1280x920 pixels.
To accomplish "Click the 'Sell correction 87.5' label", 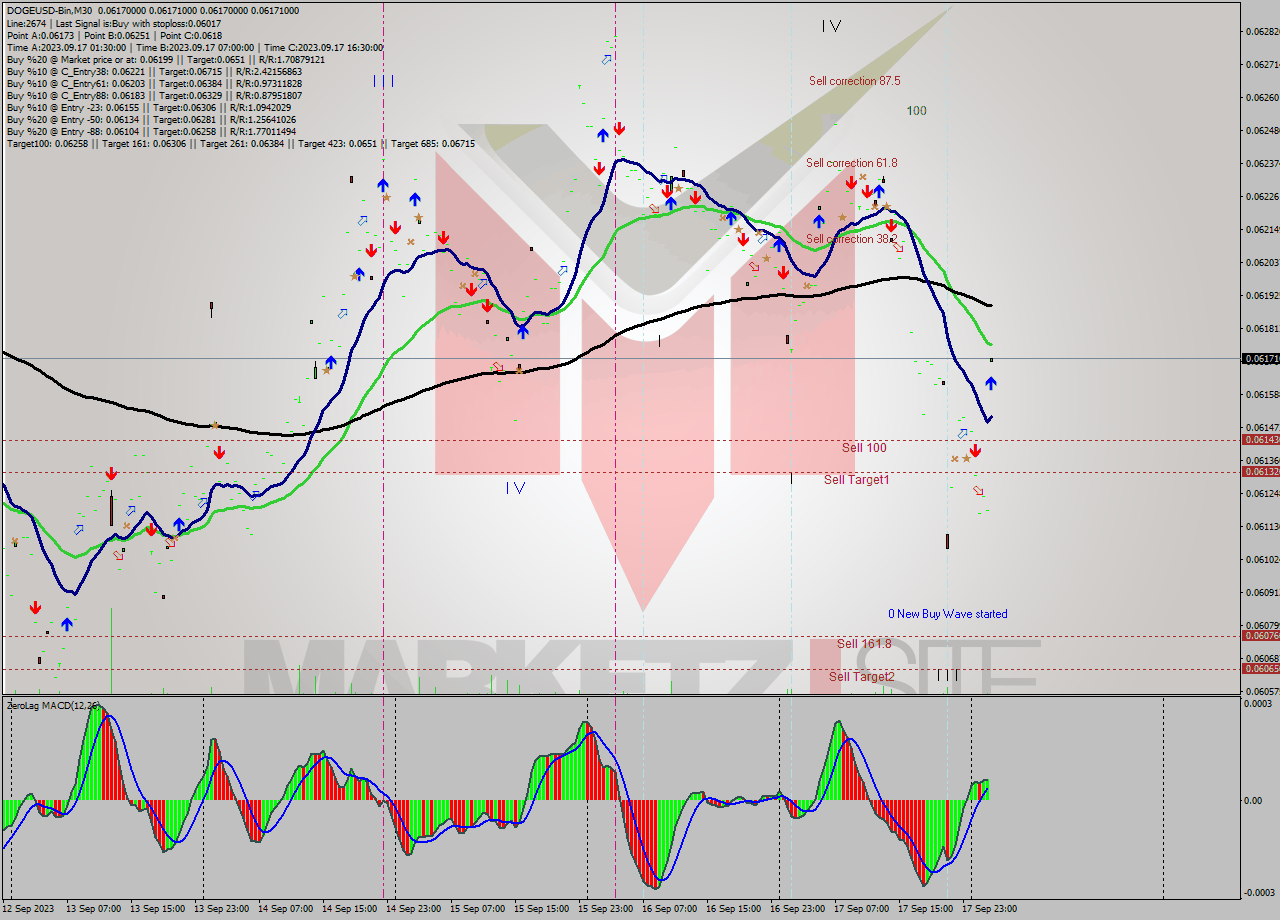I will click(x=855, y=81).
